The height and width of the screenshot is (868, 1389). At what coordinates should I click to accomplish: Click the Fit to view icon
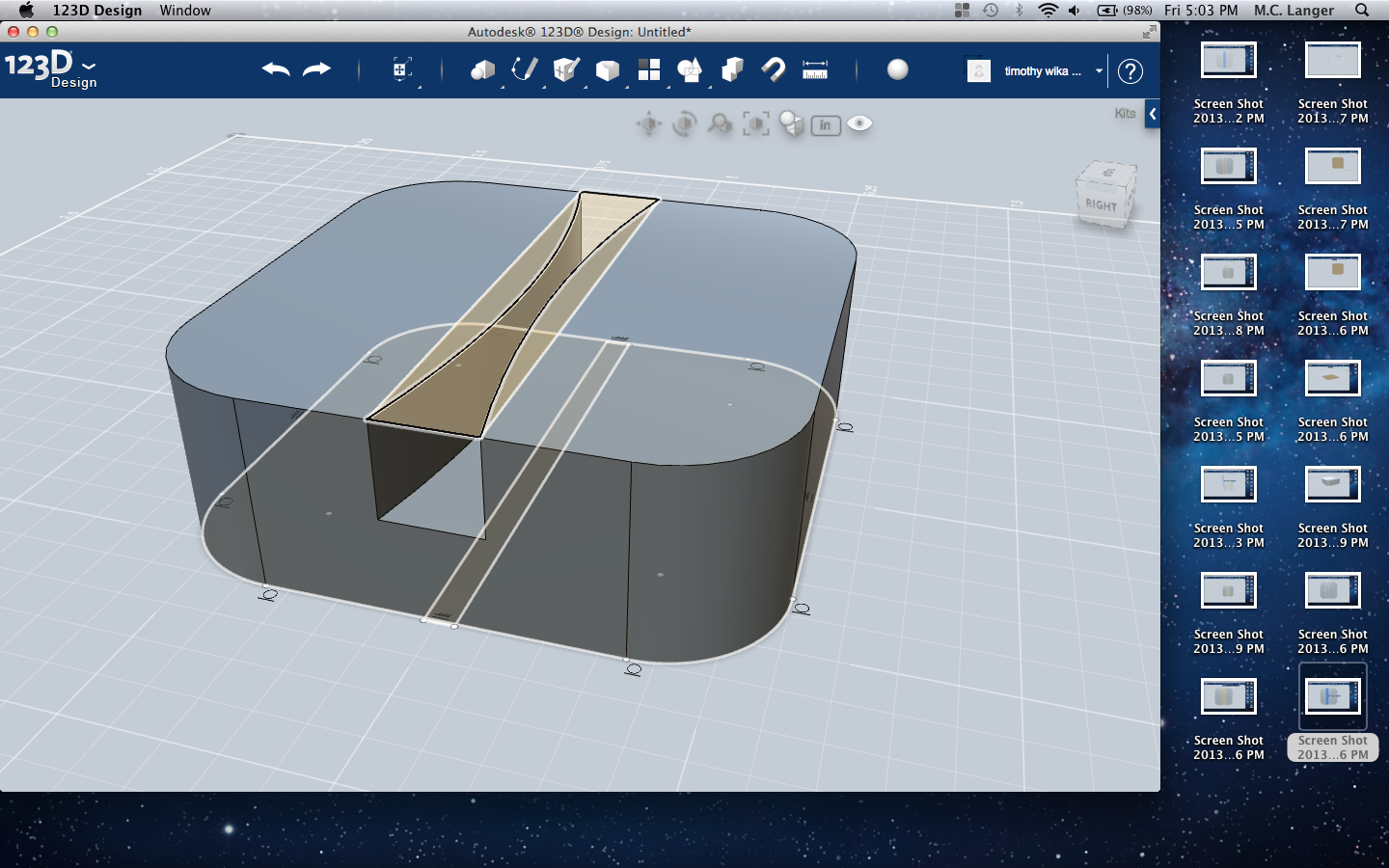756,123
